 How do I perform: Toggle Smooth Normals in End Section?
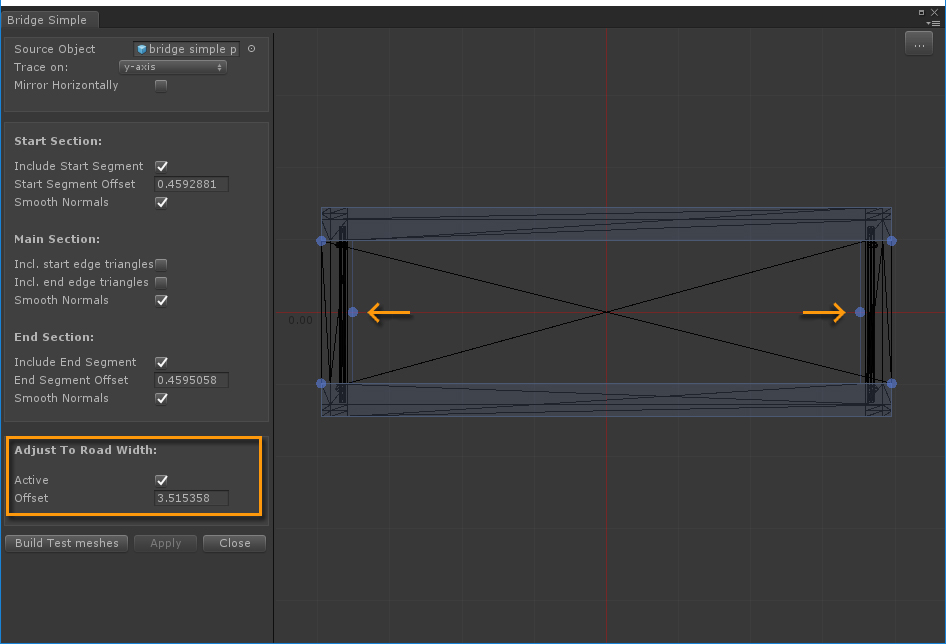tap(161, 398)
